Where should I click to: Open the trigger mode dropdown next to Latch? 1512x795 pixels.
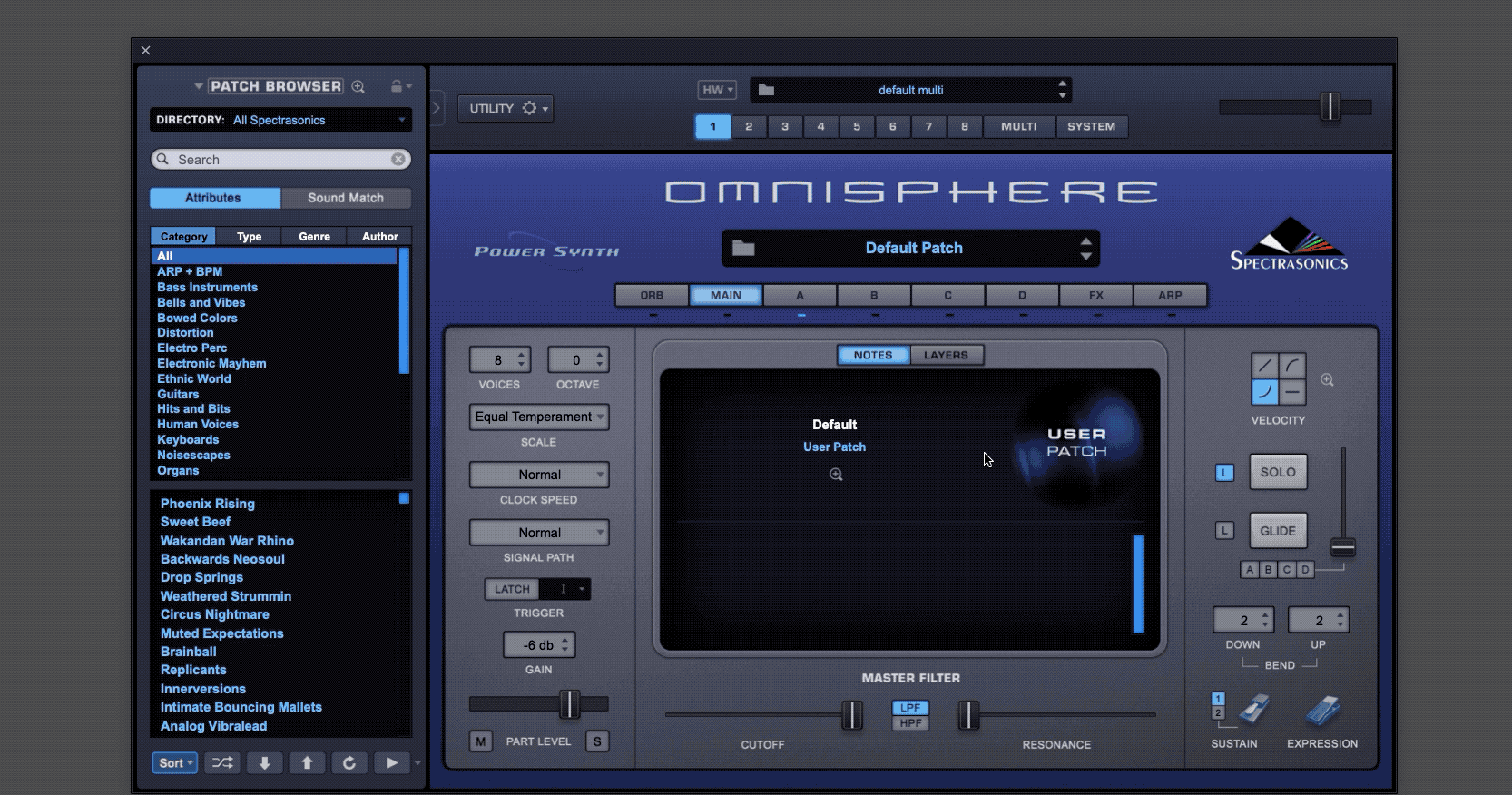pos(565,589)
